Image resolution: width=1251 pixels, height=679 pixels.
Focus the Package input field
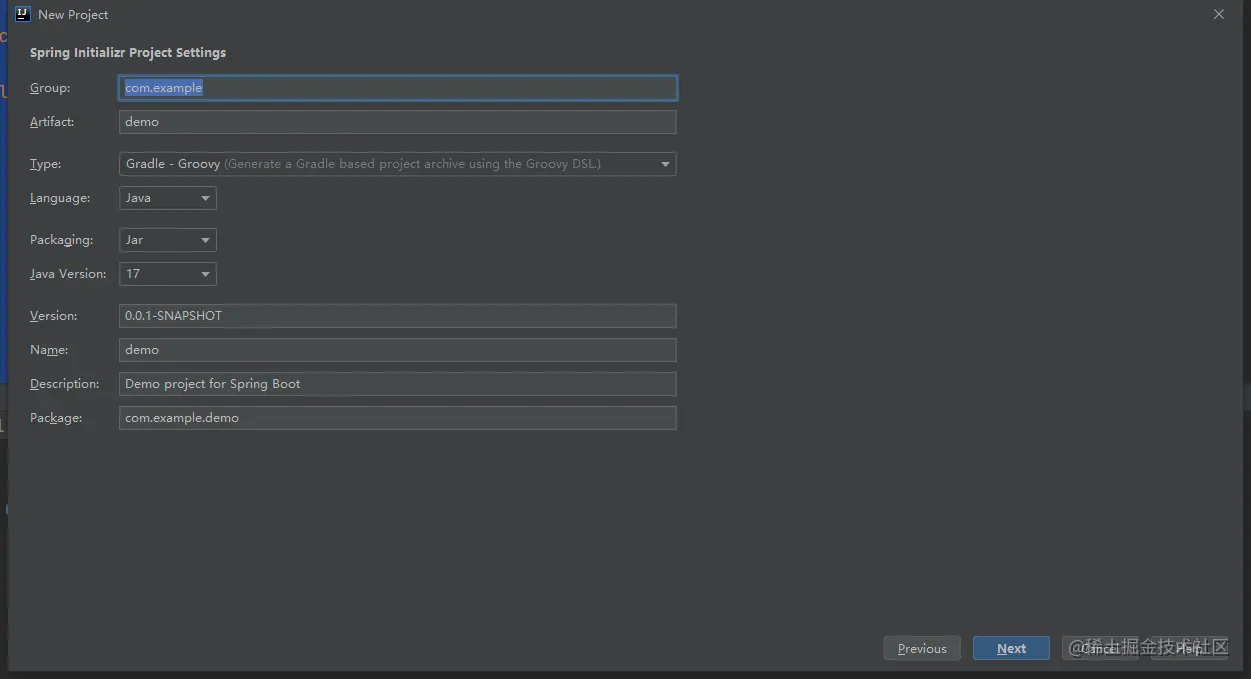[x=398, y=418]
